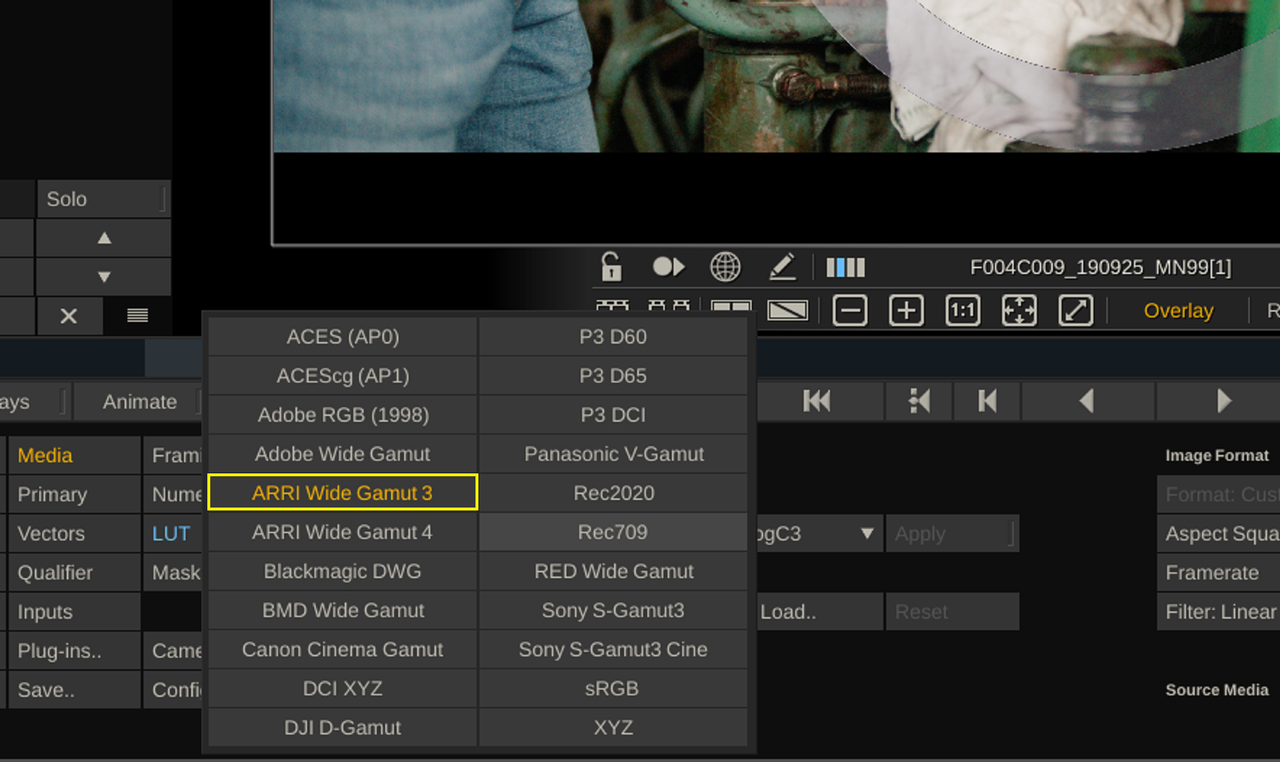Move the layer up with up arrow
The height and width of the screenshot is (762, 1280).
tap(104, 238)
